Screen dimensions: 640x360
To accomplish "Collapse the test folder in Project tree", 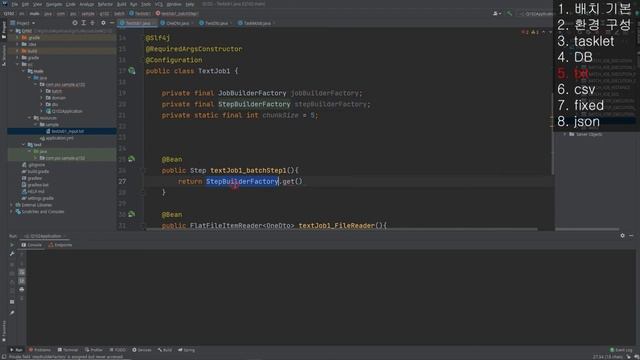I will tap(24, 144).
